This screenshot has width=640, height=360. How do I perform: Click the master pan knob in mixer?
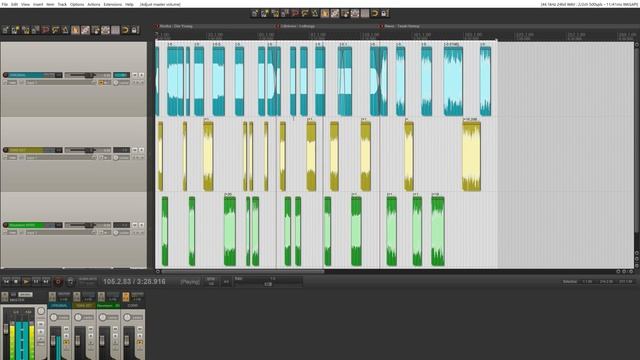coord(41,311)
